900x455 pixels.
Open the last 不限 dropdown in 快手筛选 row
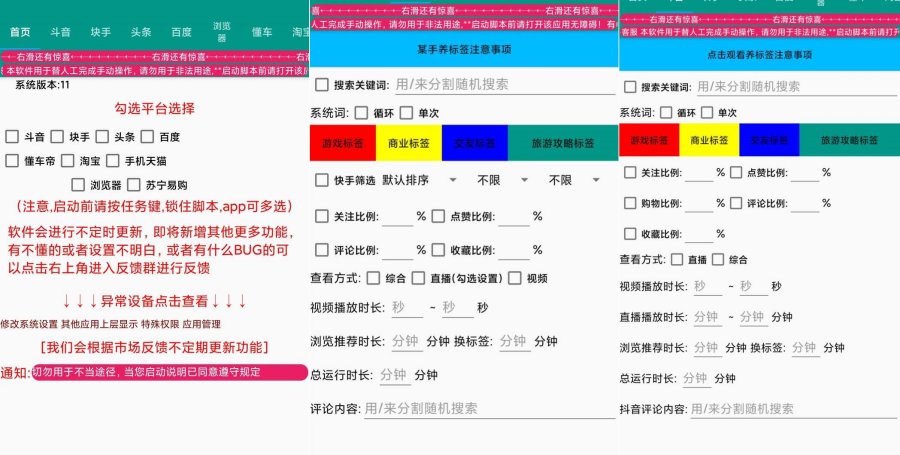574,180
